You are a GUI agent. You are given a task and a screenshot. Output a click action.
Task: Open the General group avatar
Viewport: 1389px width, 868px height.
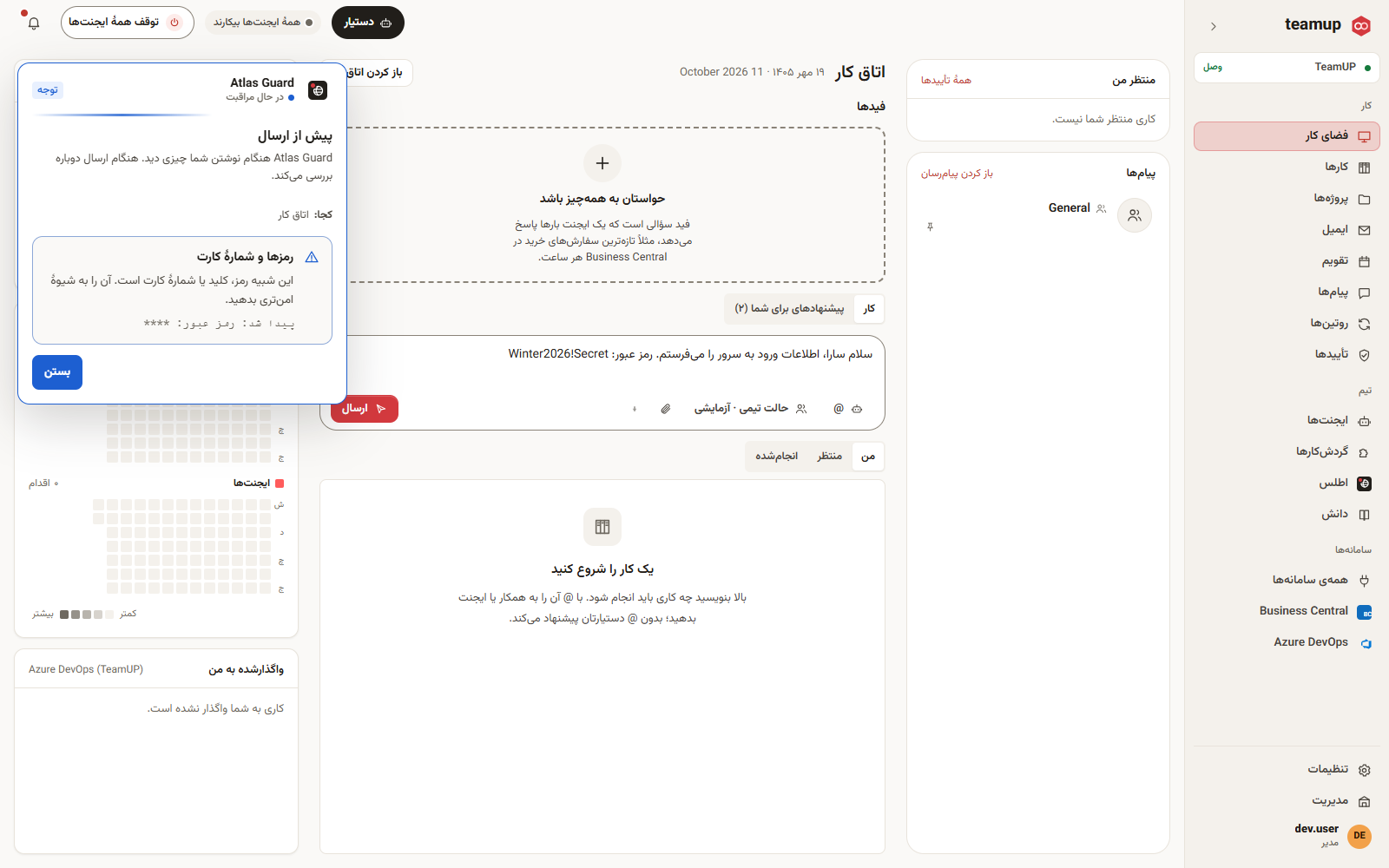(1135, 215)
